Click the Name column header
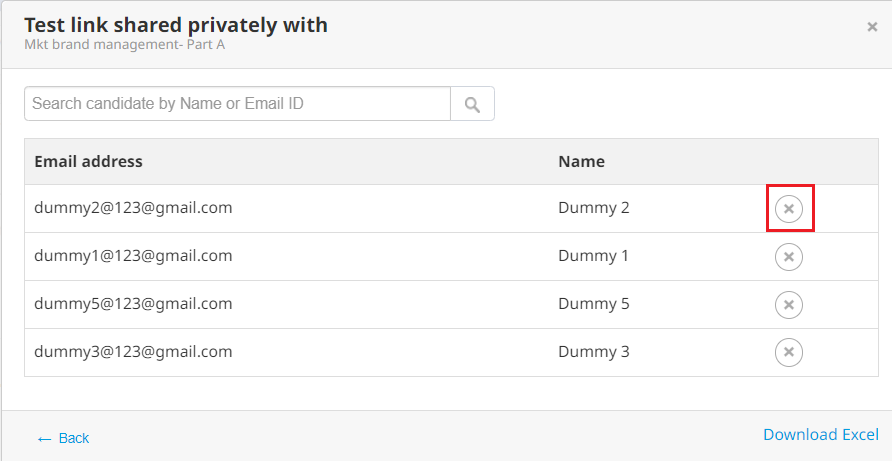The image size is (892, 461). pos(581,161)
